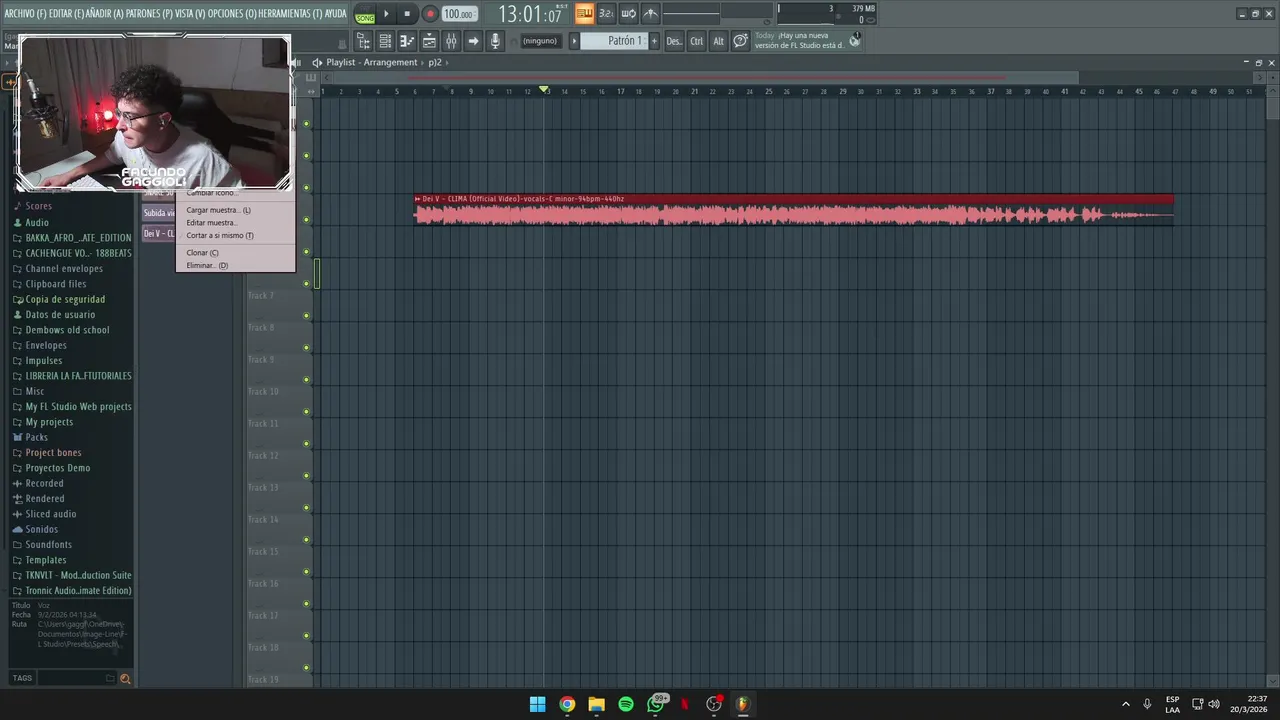Click the Des. button

click(x=674, y=41)
